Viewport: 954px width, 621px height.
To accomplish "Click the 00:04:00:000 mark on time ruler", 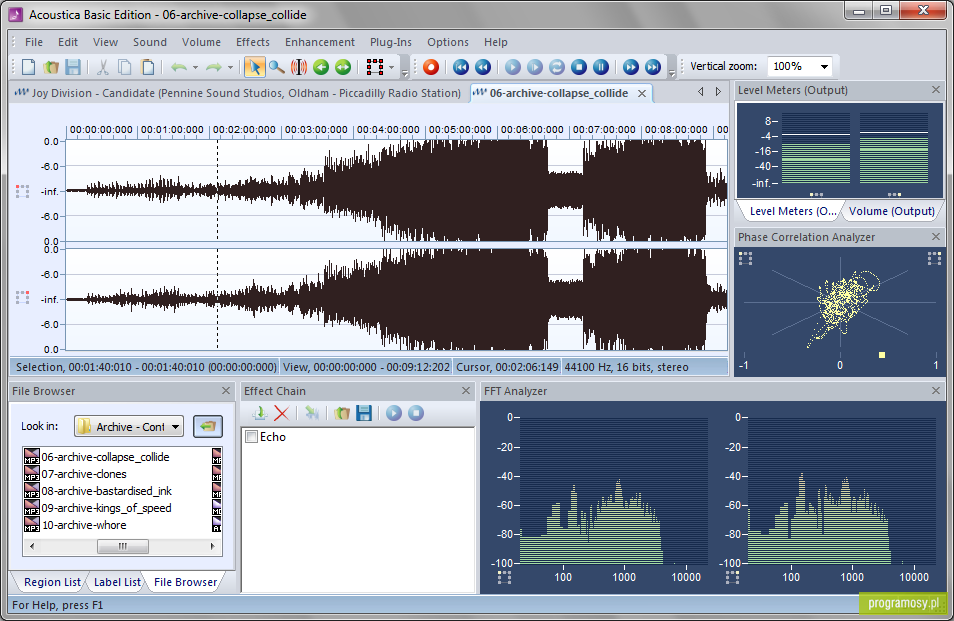I will click(388, 130).
